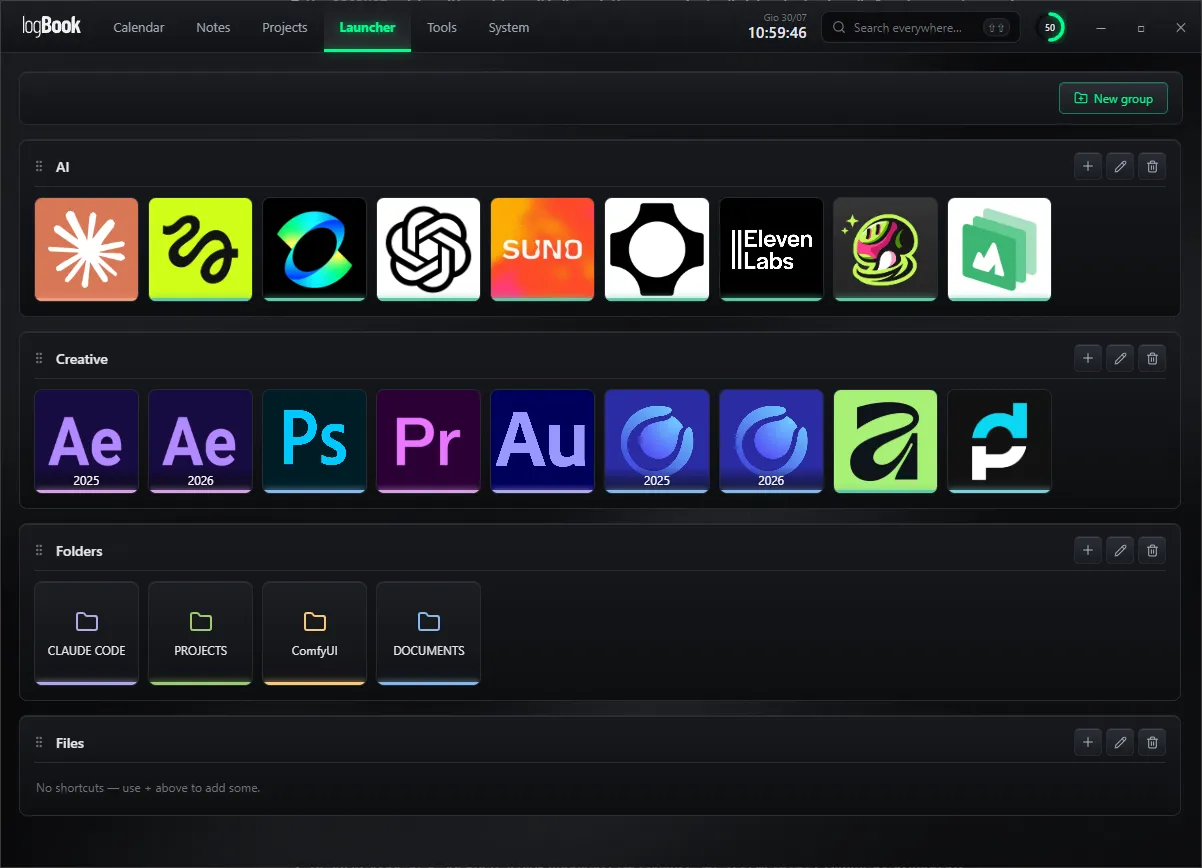Image resolution: width=1202 pixels, height=868 pixels.
Task: Add a shortcut to the Folders group
Action: click(1088, 550)
